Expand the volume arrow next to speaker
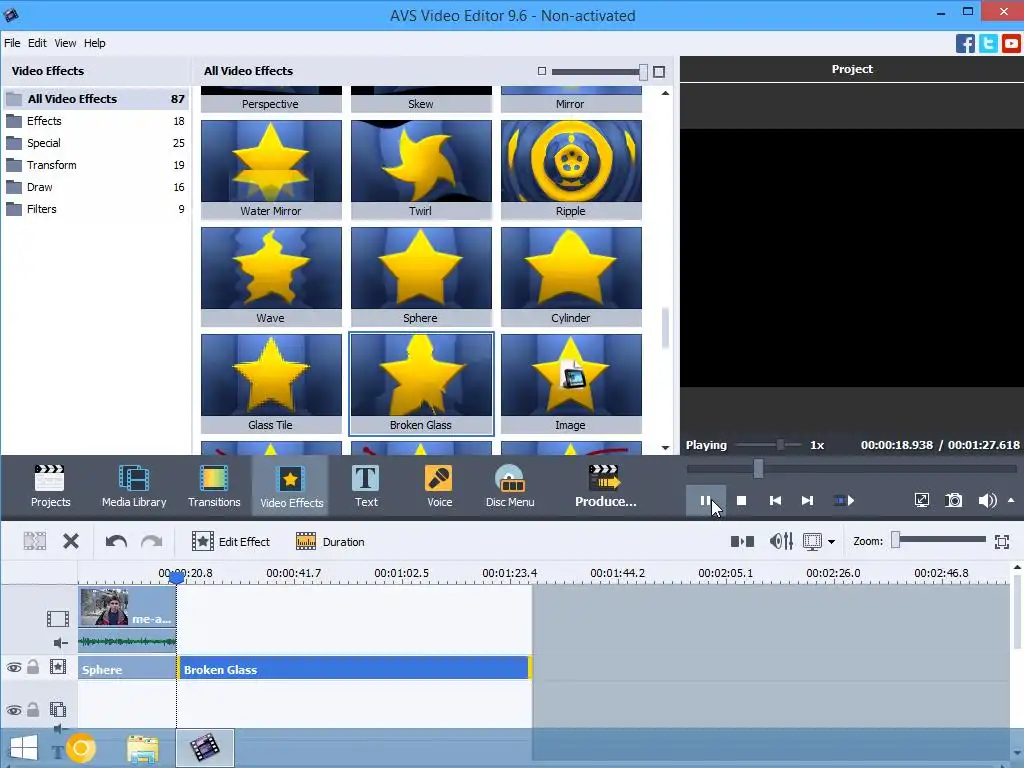This screenshot has width=1024, height=768. pyautogui.click(x=1011, y=500)
